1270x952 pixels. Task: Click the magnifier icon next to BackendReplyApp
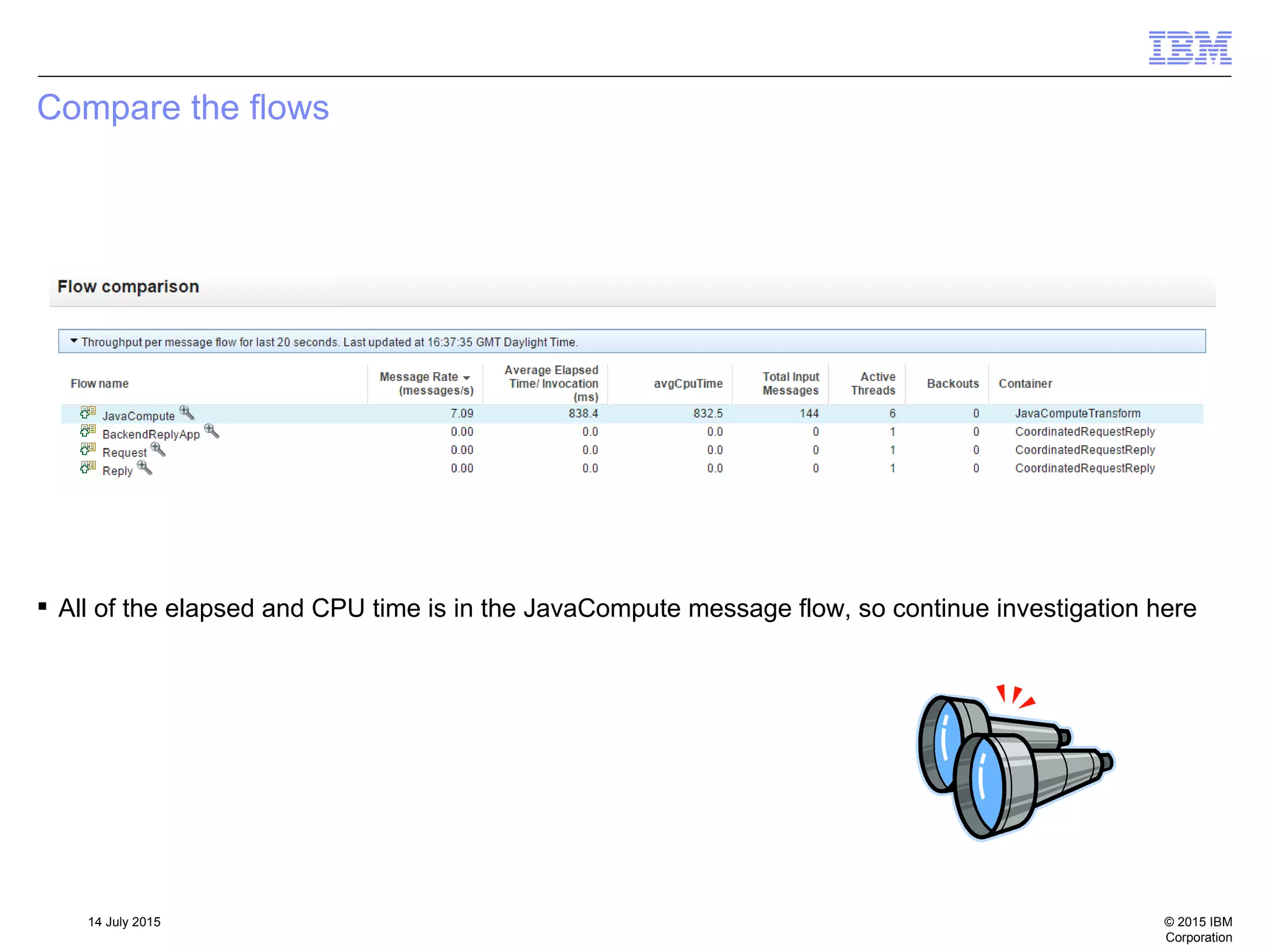[211, 430]
